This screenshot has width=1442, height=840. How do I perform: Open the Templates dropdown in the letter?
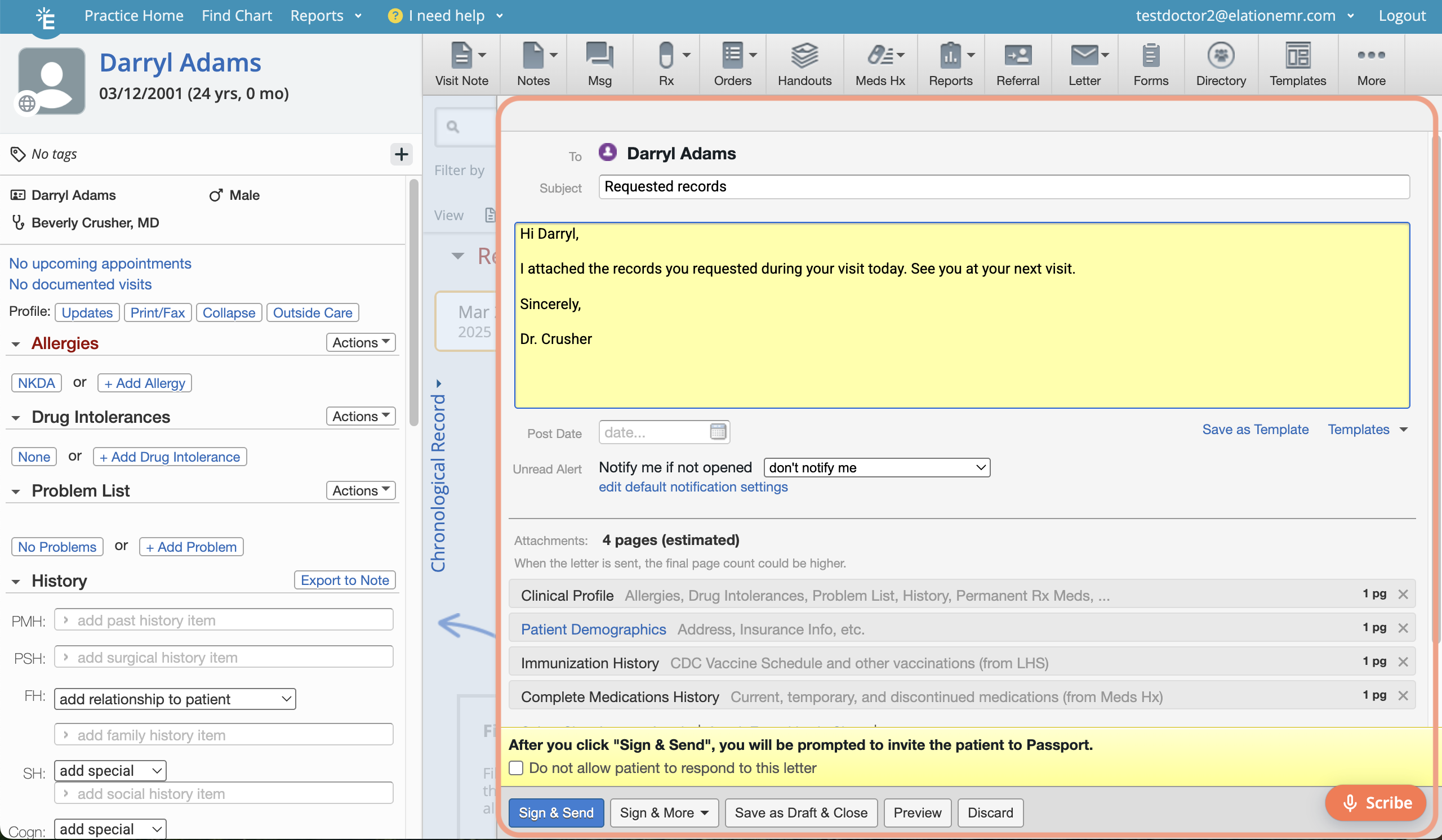(x=1367, y=429)
